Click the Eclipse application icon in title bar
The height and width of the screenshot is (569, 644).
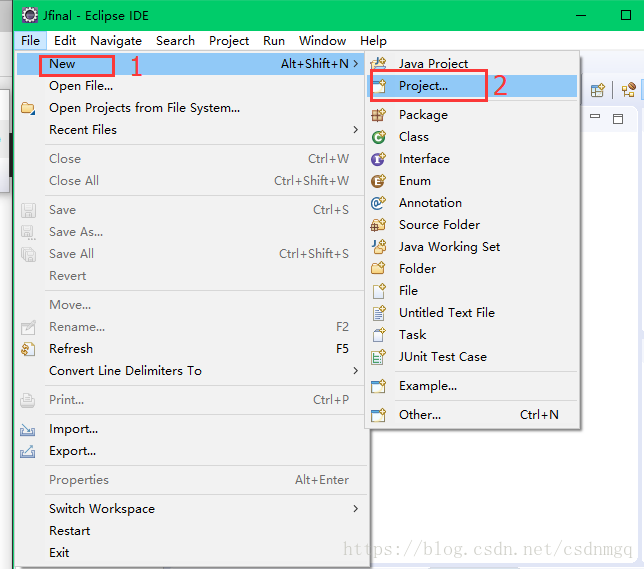(x=30, y=16)
